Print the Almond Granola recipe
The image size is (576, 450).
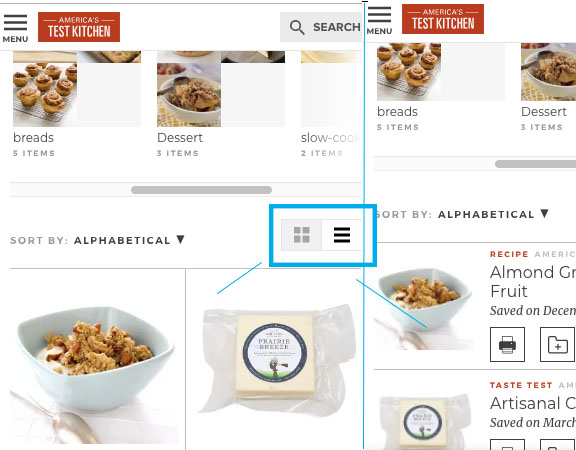(507, 345)
